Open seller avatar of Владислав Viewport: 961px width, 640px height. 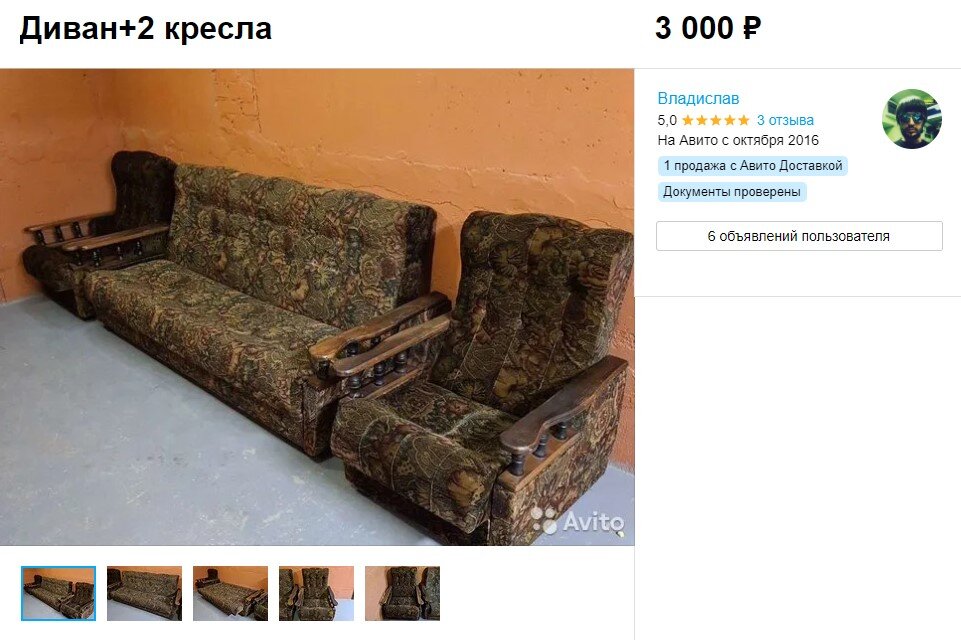tap(911, 119)
